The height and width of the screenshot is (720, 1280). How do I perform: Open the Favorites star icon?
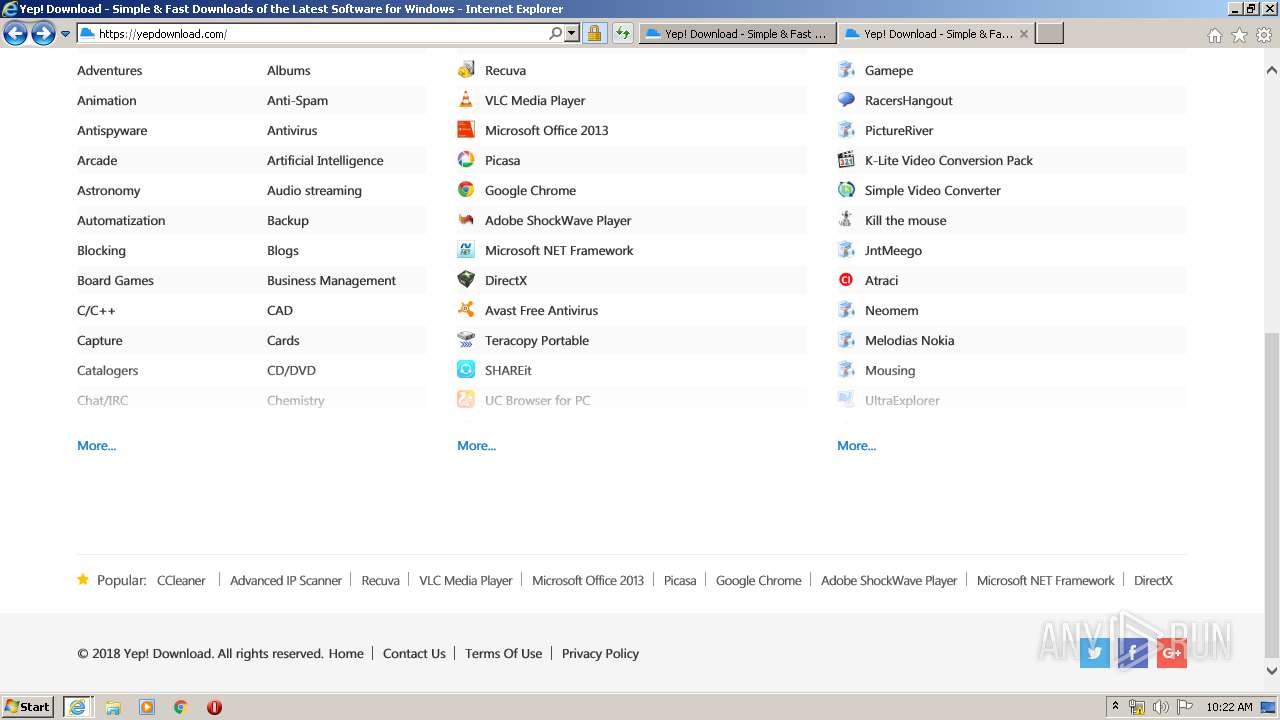(x=1239, y=35)
